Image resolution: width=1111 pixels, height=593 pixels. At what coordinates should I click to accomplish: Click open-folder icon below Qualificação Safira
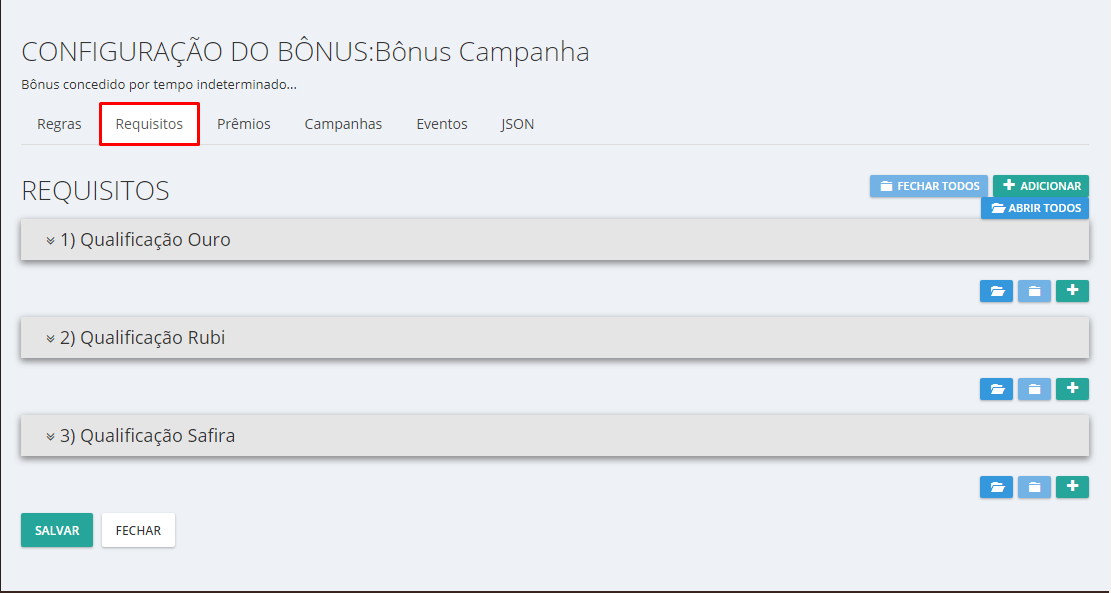pos(996,487)
